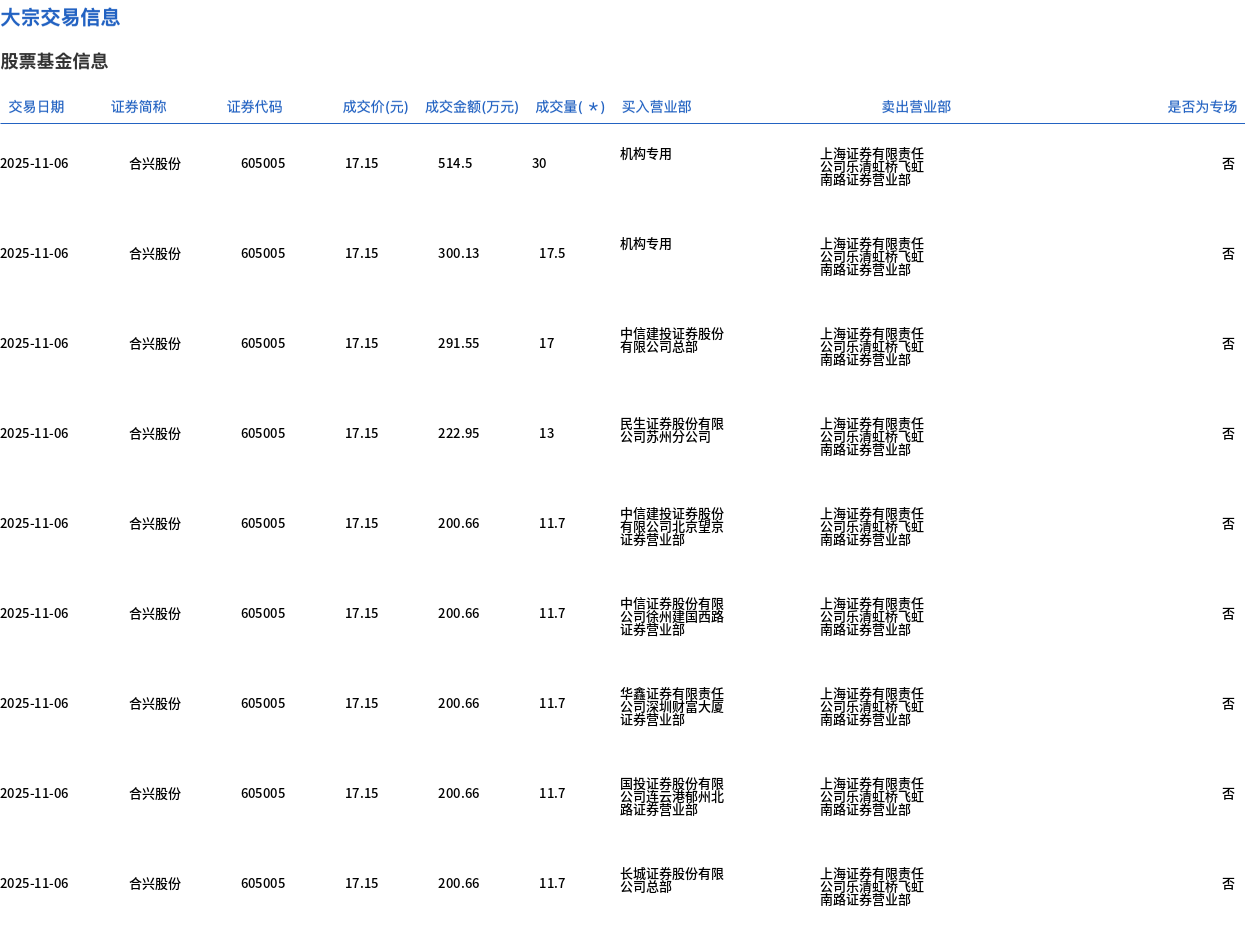Click the 否 value in the 300.13 row
Viewport: 1245px width, 934px height.
[1228, 253]
